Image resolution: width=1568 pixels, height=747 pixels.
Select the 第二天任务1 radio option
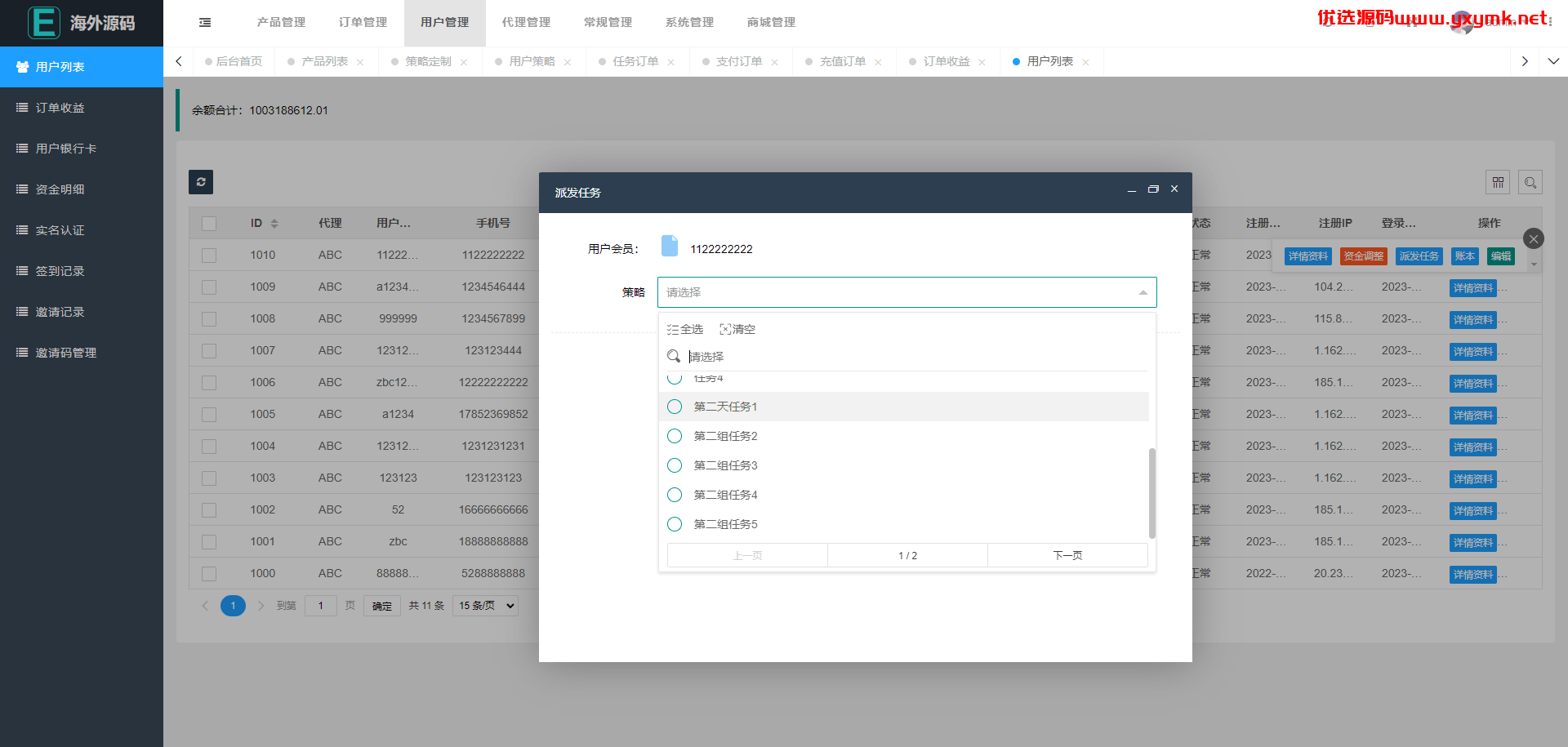click(675, 407)
